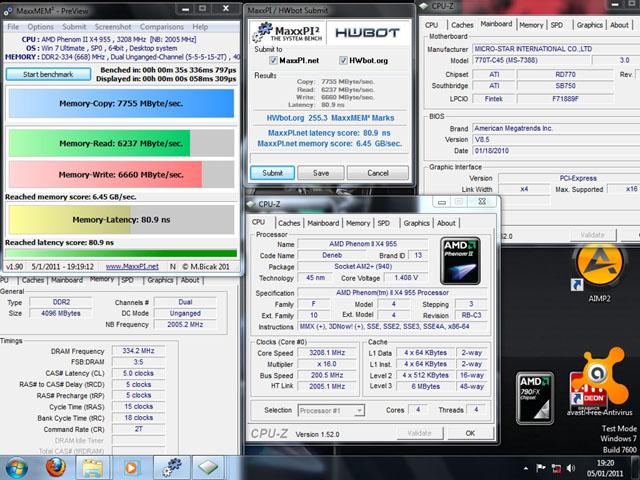640x480 pixels.
Task: Click NB Frequency 2005.2 MHz value
Action: click(x=185, y=324)
